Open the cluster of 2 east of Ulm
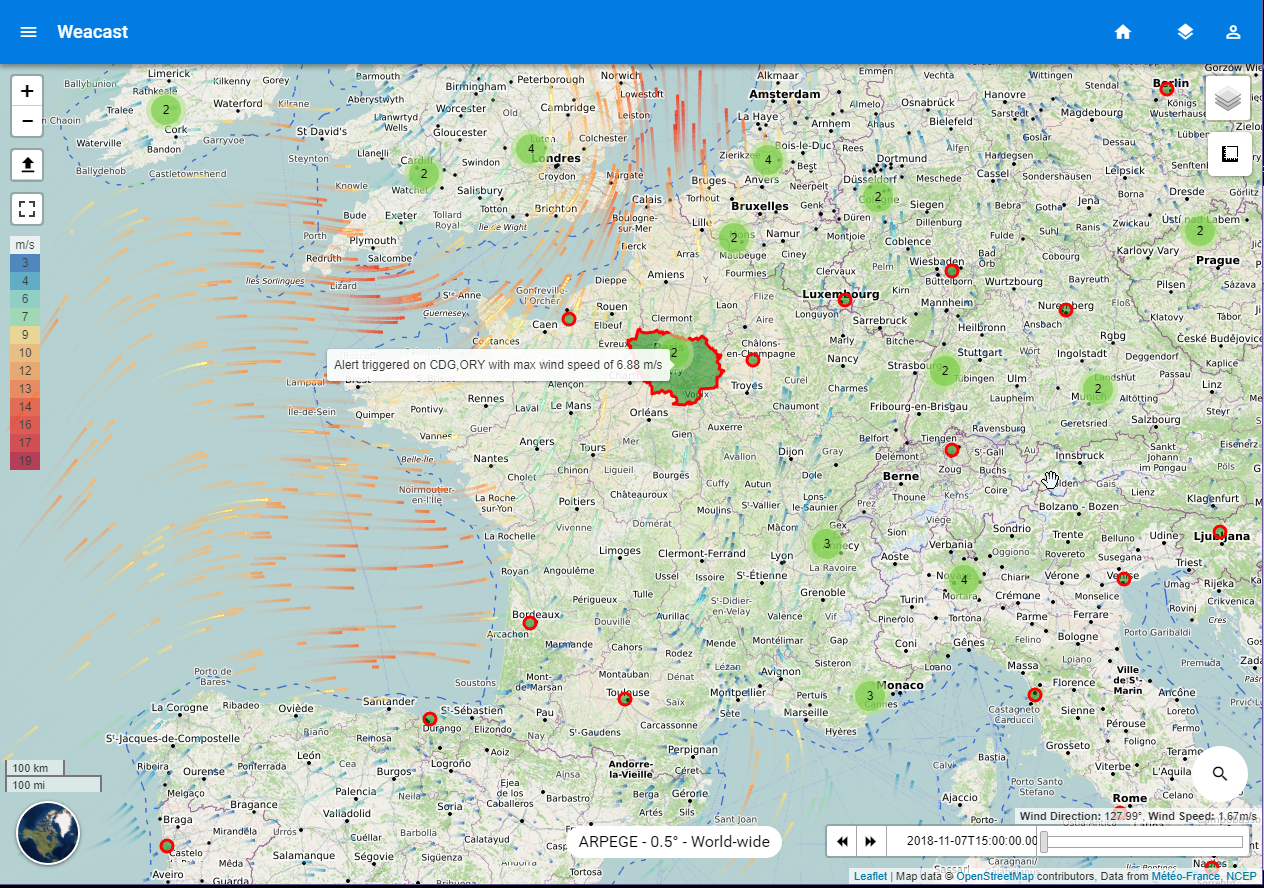Screen dimensions: 1264x888 coord(1098,389)
